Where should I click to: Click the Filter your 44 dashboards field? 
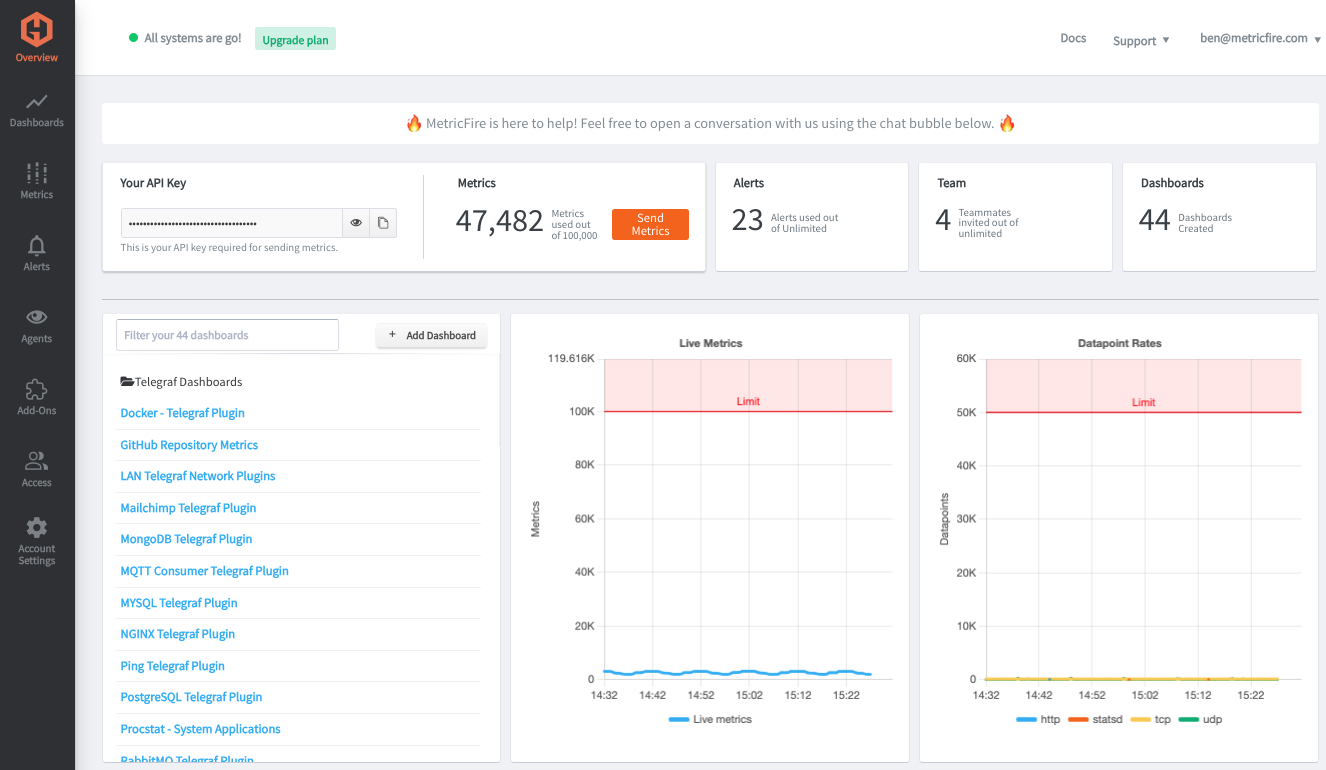(x=227, y=335)
